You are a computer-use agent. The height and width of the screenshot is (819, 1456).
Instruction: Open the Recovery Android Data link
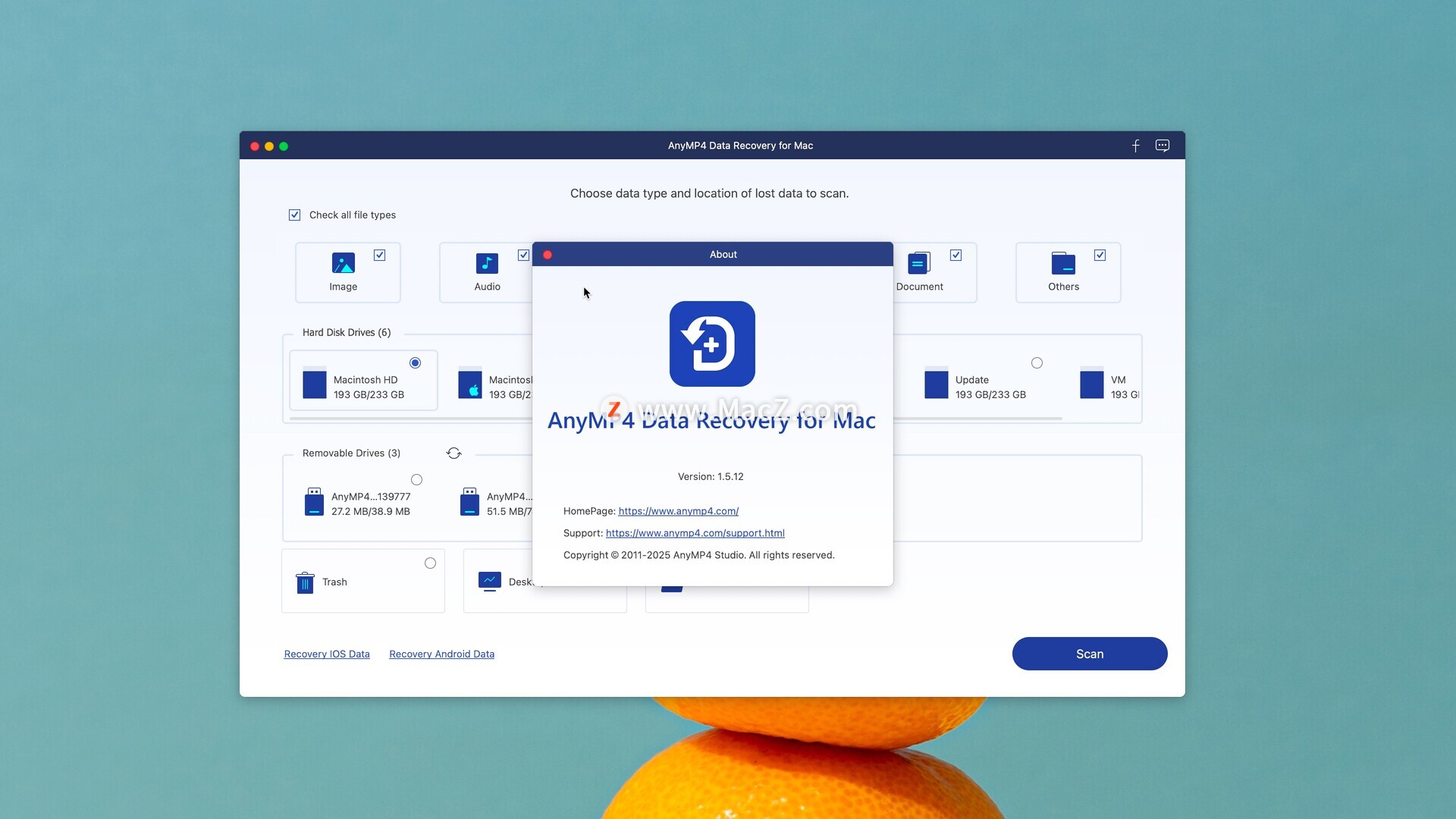pos(441,654)
